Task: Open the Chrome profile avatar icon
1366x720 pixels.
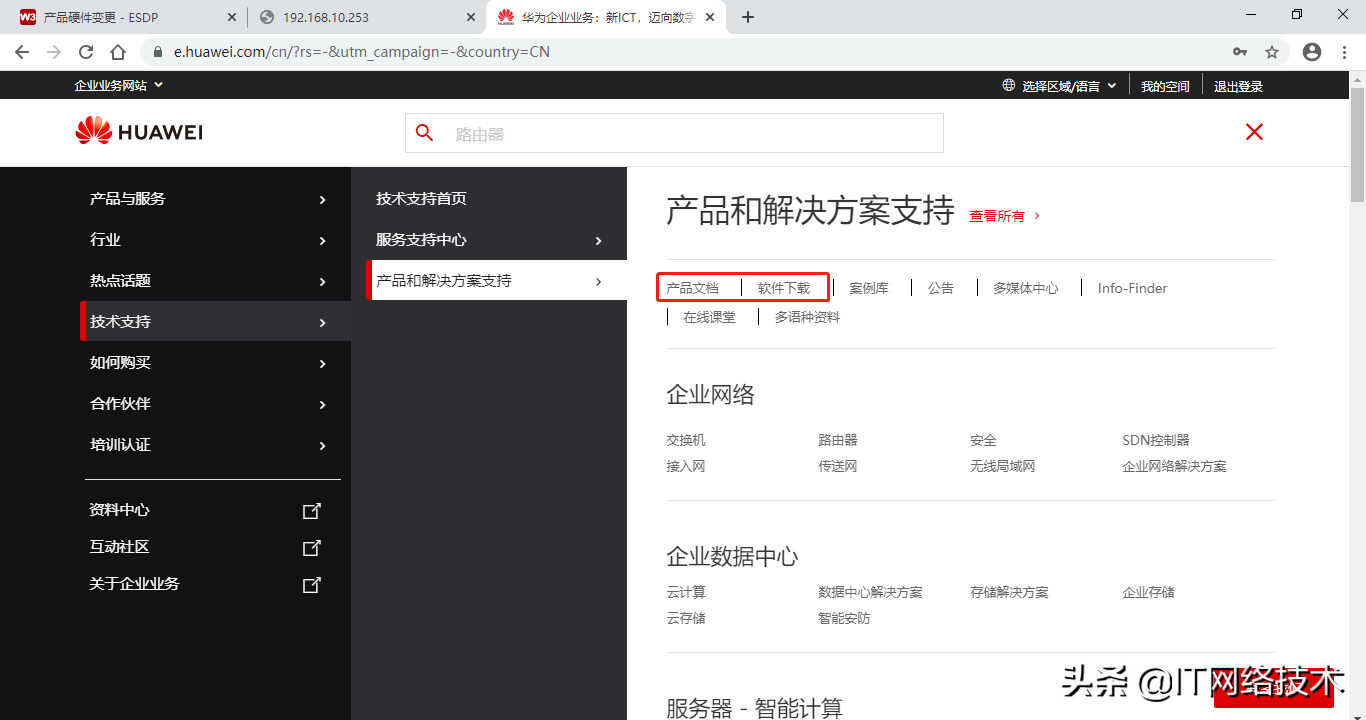Action: 1312,52
